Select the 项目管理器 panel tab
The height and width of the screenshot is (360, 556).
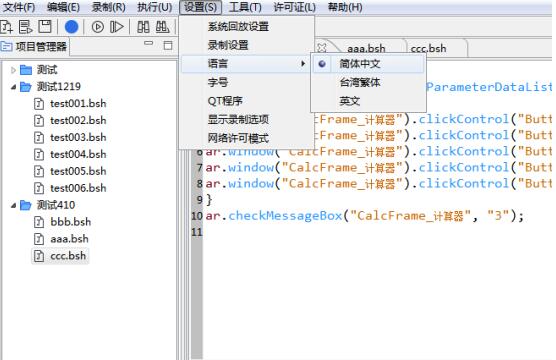click(x=34, y=46)
